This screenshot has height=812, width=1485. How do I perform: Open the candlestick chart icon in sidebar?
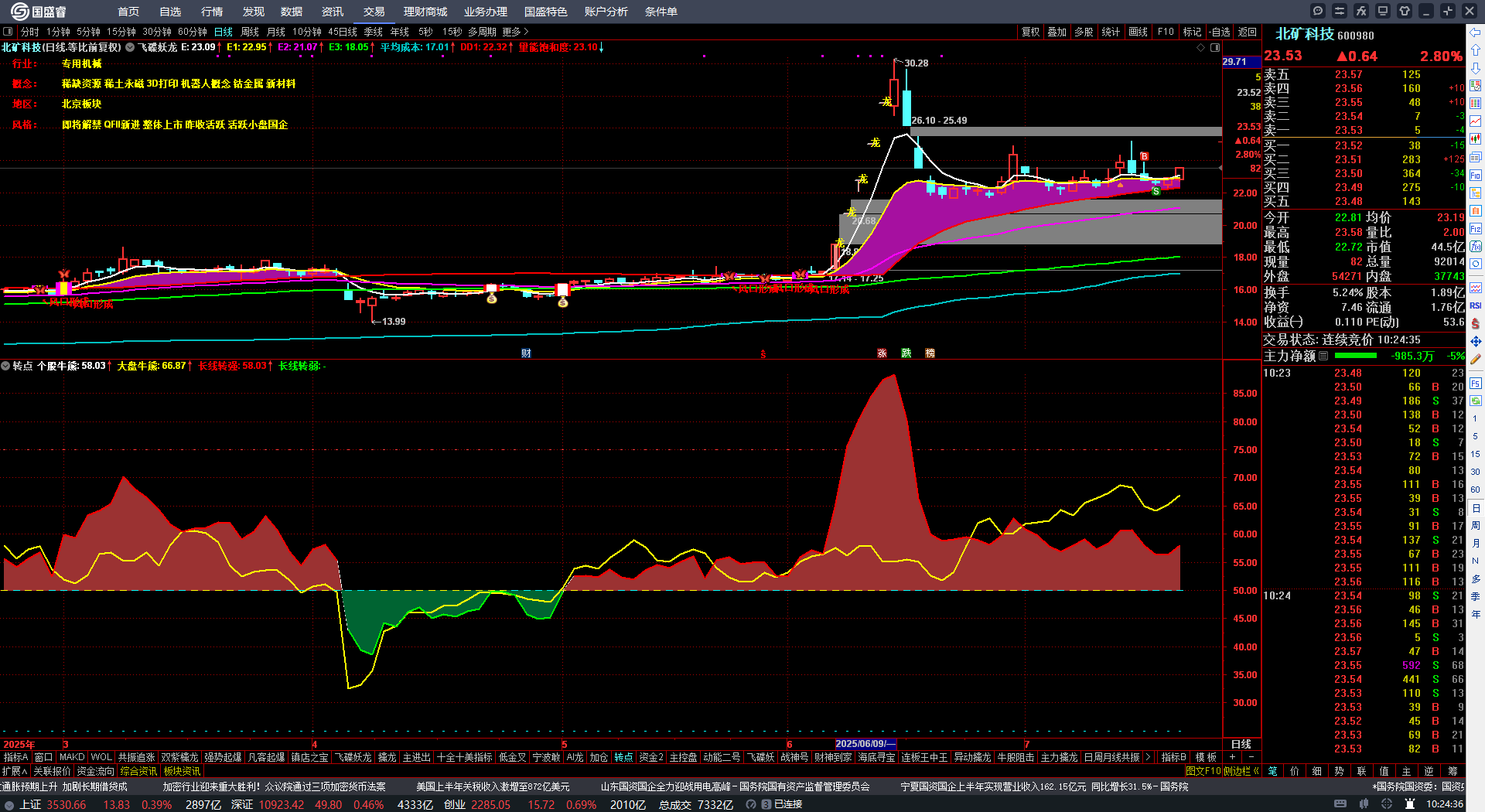(x=1476, y=139)
